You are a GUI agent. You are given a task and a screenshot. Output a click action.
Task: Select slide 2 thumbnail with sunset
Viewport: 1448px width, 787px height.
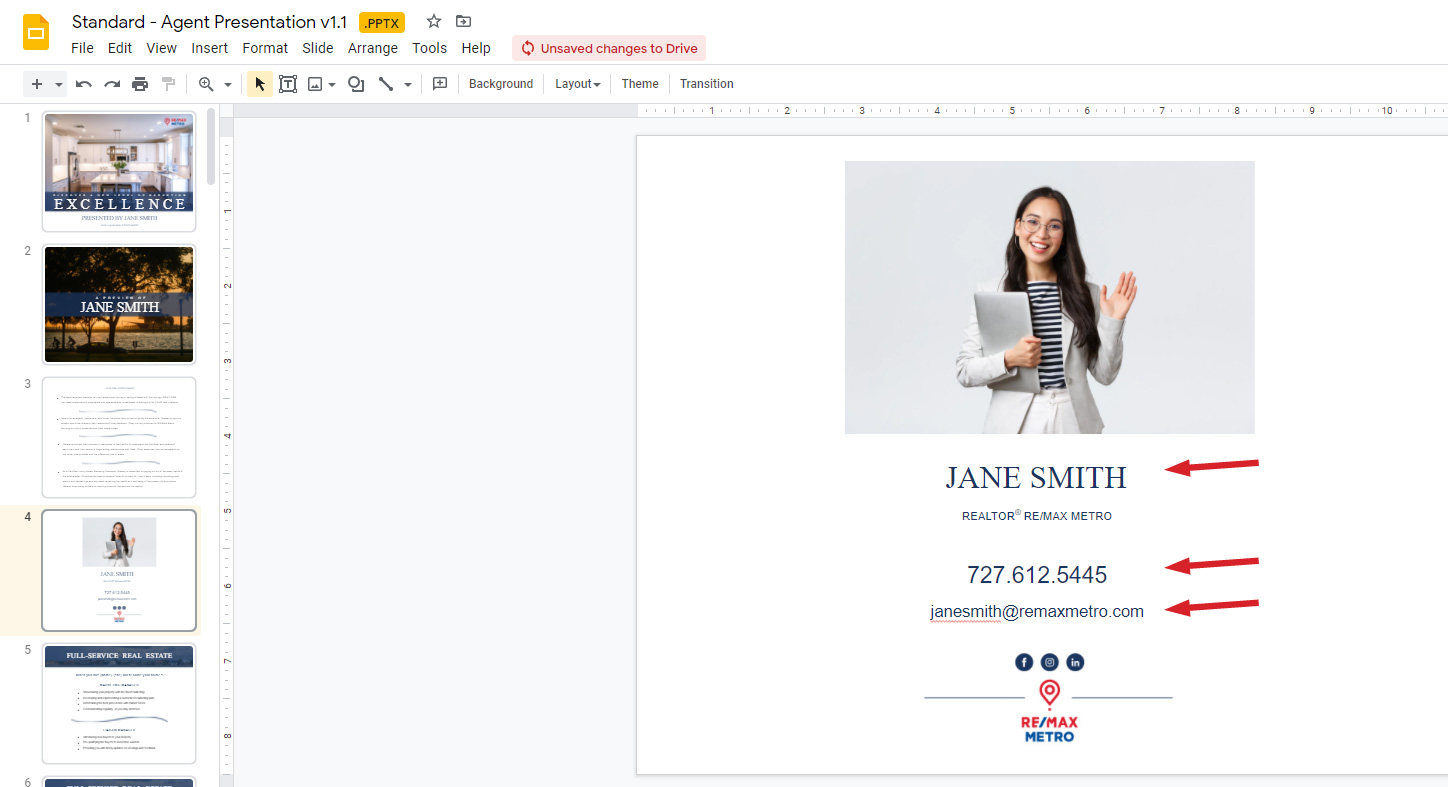pyautogui.click(x=119, y=304)
